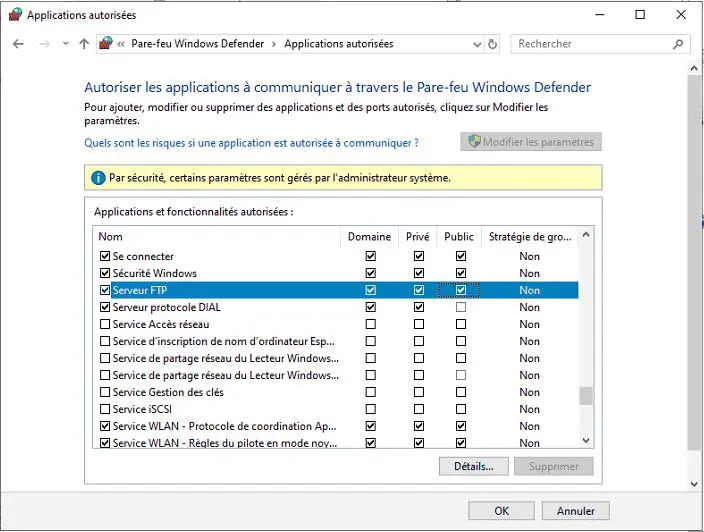Toggle Privé checkbox for Serveur protocole DIAL

pyautogui.click(x=418, y=307)
